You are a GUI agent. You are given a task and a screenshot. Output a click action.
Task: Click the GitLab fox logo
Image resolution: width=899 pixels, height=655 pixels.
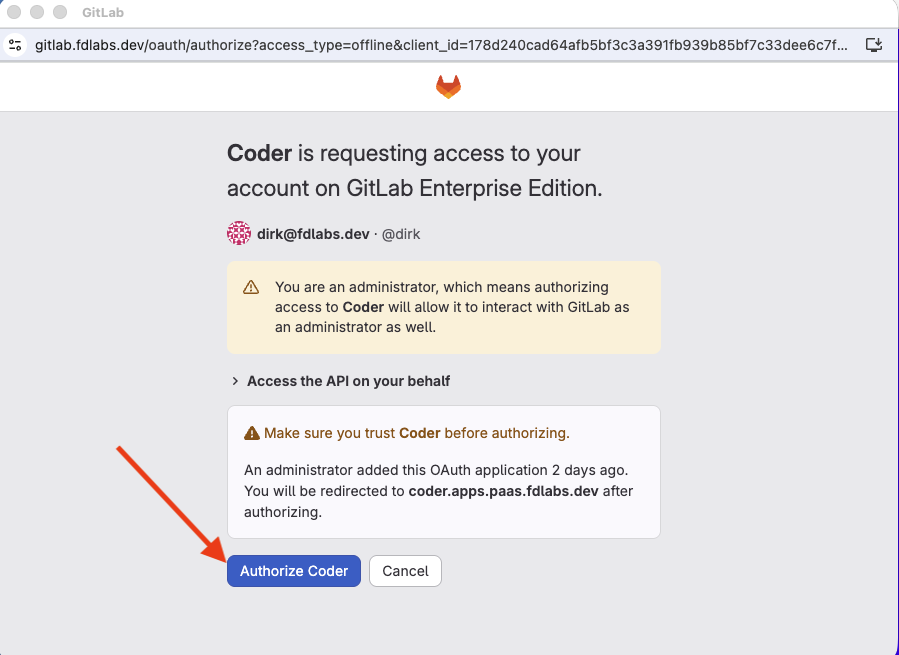tap(448, 87)
